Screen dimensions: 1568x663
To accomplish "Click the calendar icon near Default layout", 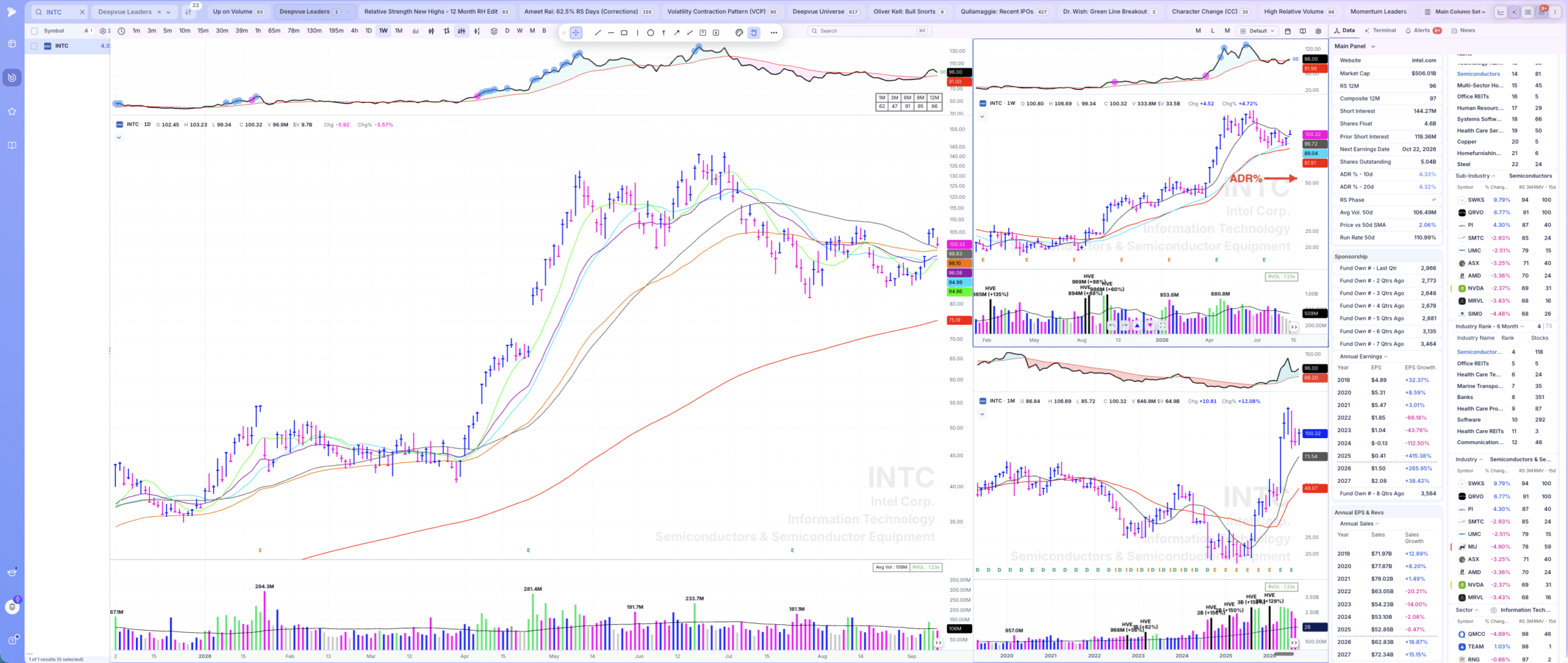I will (x=1287, y=31).
